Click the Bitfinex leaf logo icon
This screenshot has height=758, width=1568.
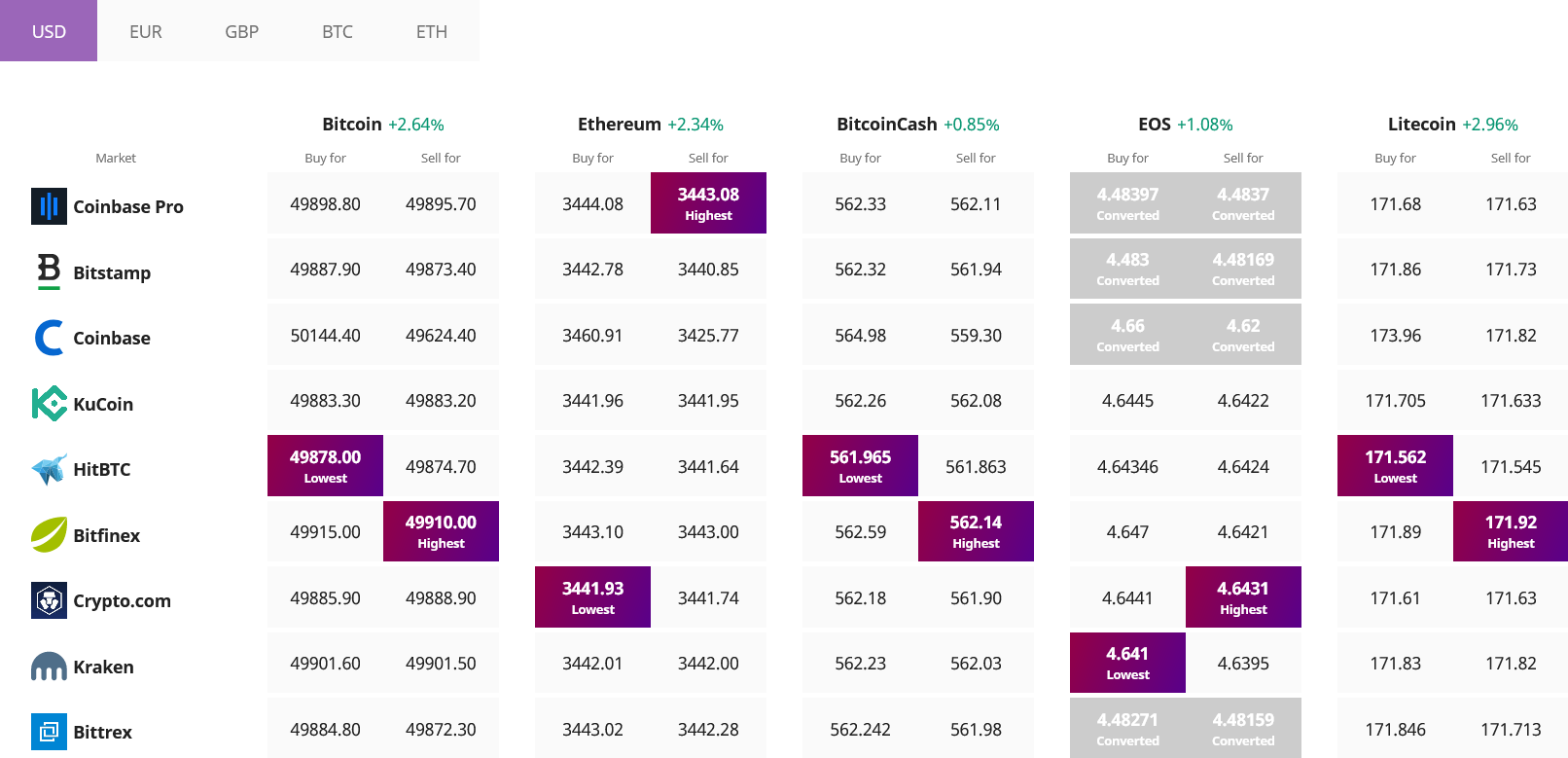(x=49, y=534)
